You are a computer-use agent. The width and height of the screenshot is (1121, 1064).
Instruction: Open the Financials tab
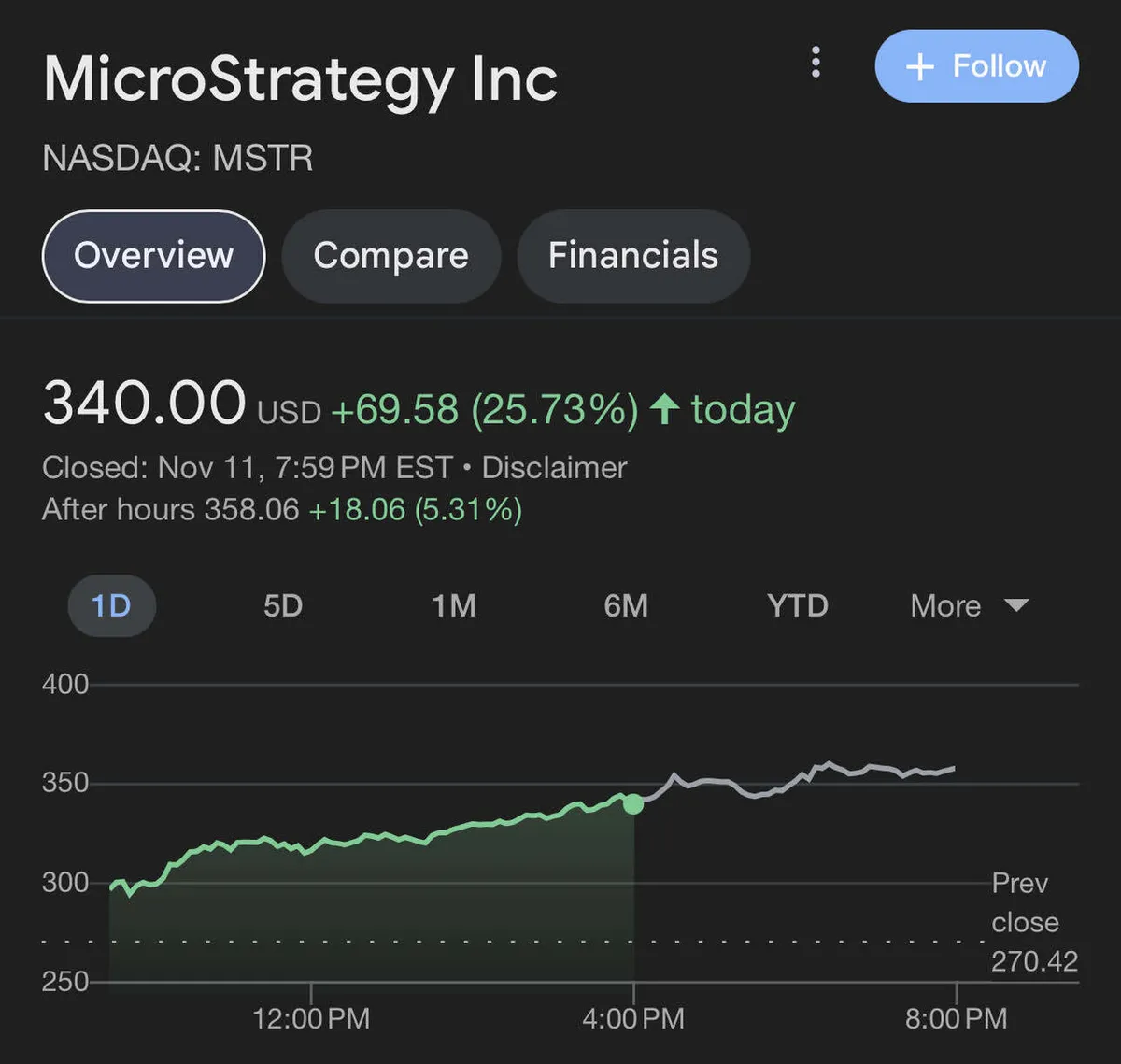pyautogui.click(x=633, y=256)
